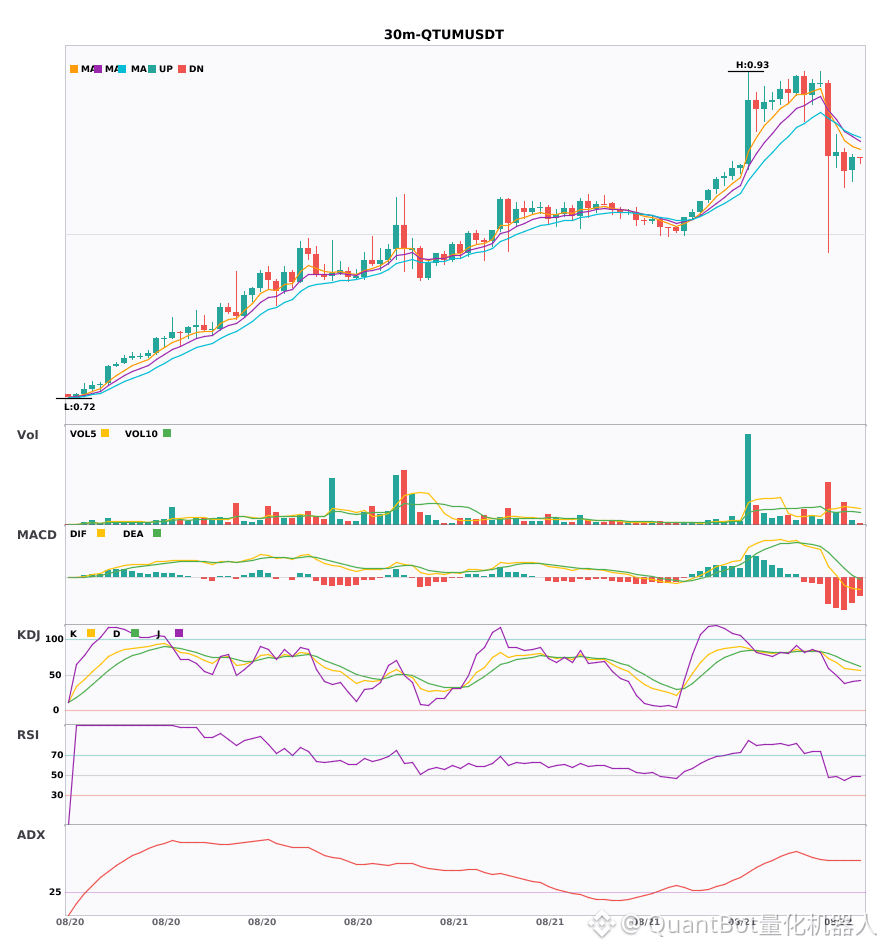This screenshot has width=885, height=950.
Task: Click the L:0.72 low price label
Action: coord(80,407)
